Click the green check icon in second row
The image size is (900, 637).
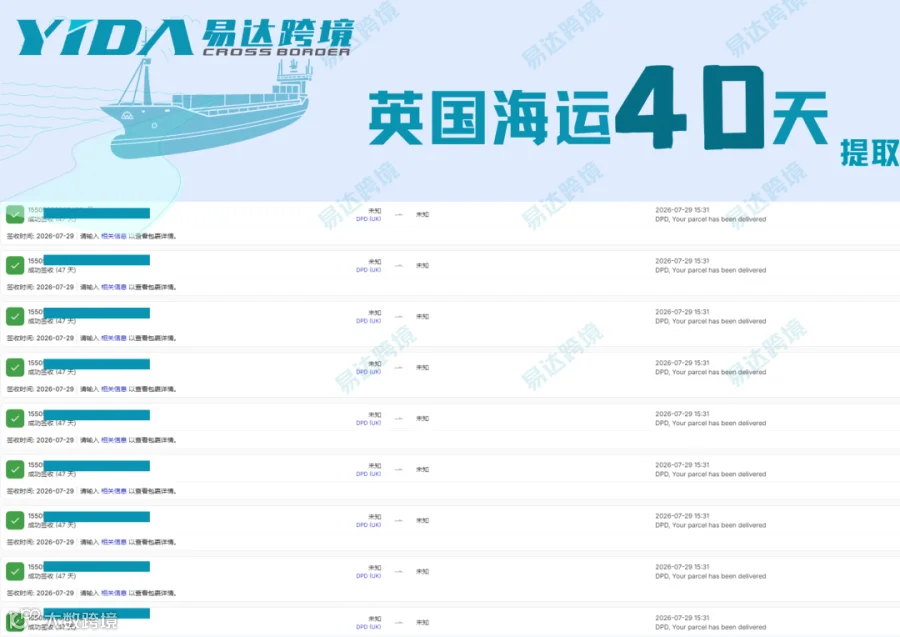coord(15,265)
